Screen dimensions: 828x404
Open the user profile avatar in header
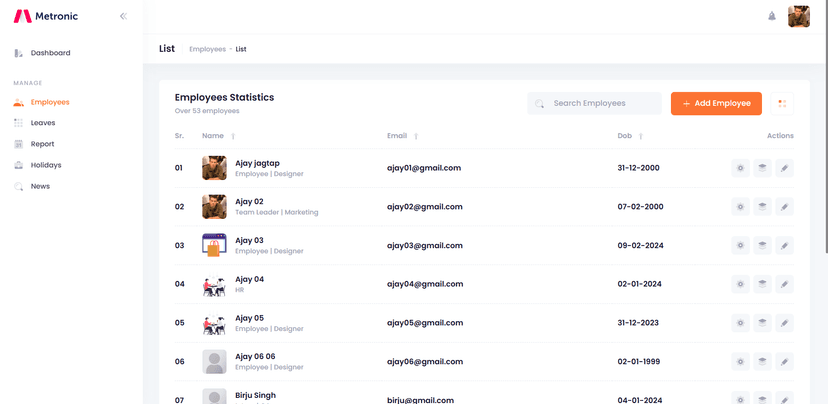(798, 16)
